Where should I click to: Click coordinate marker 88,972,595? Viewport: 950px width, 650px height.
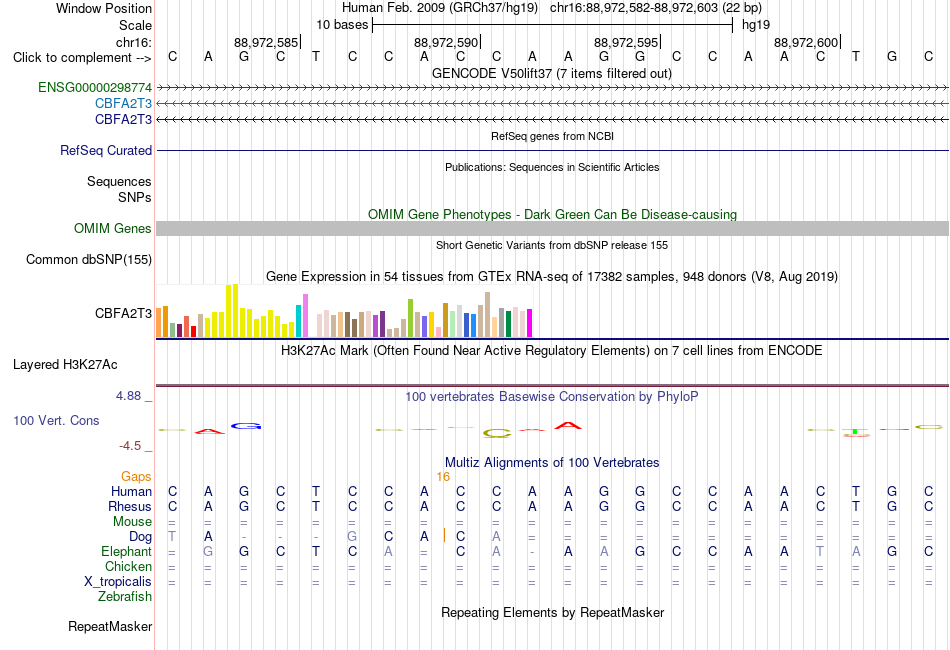click(626, 42)
